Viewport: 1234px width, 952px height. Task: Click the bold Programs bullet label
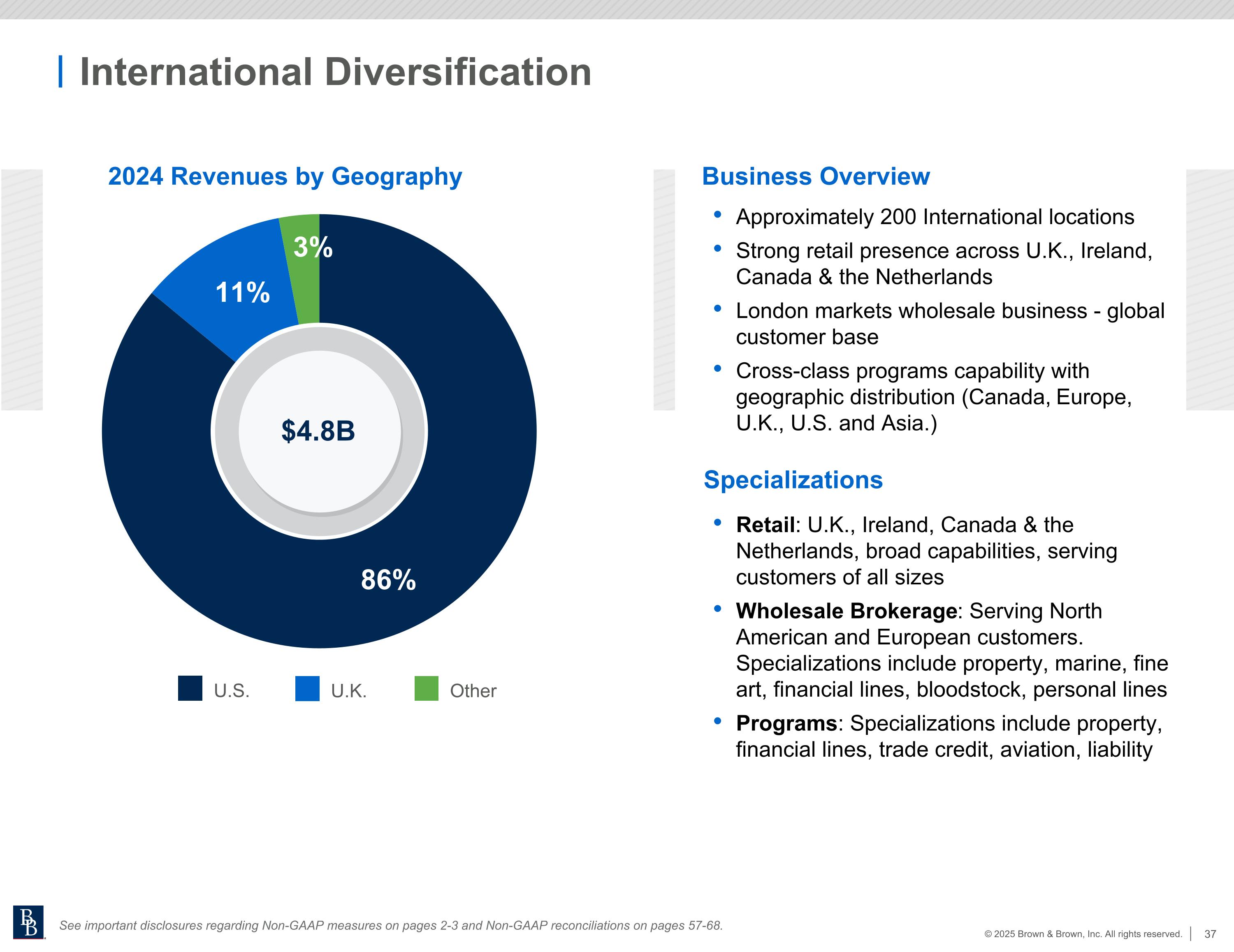coord(786,723)
